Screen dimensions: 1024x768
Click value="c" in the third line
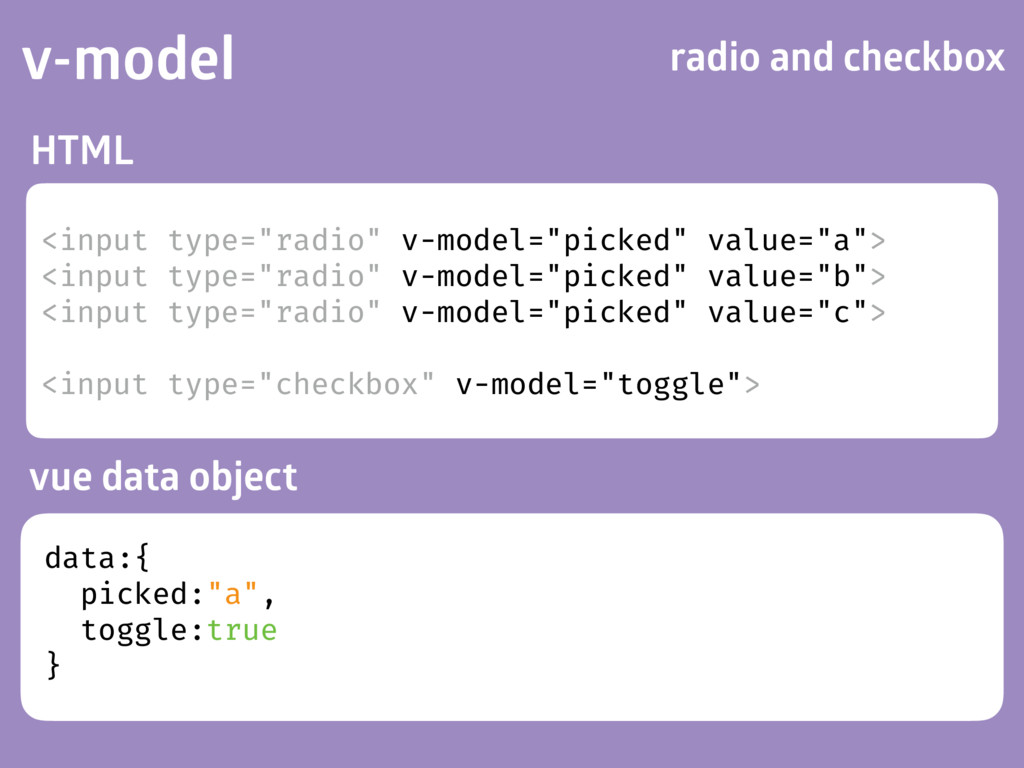[788, 312]
